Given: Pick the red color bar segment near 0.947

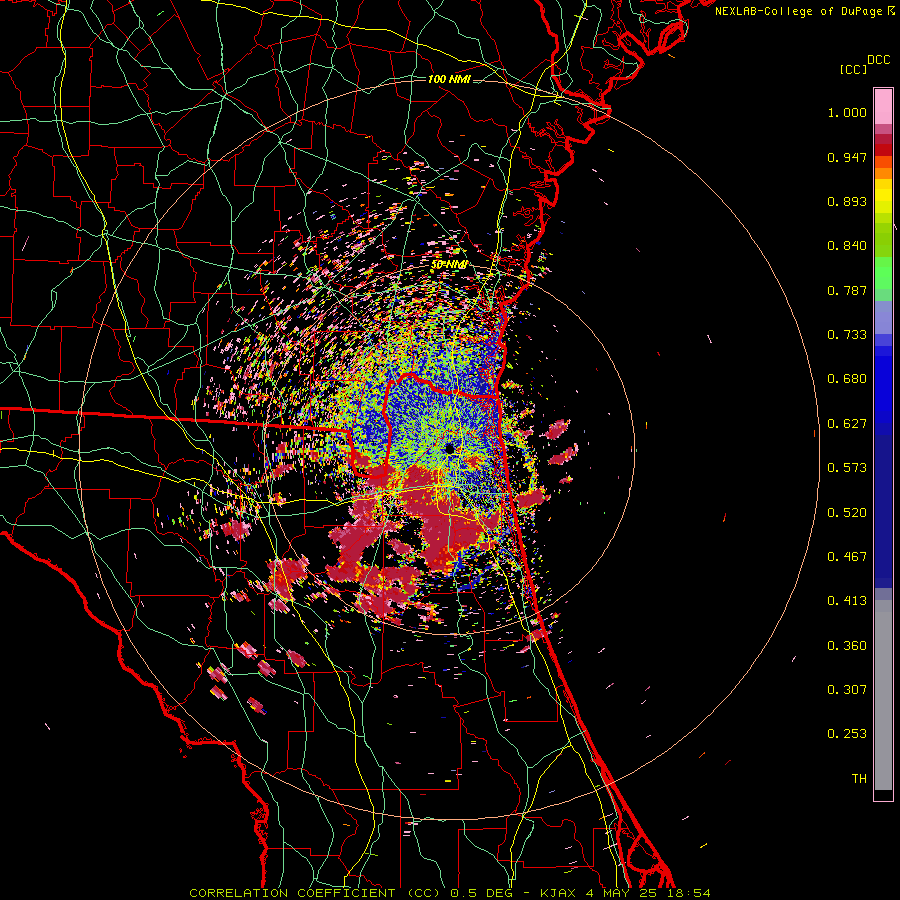Looking at the screenshot, I should coord(883,150).
